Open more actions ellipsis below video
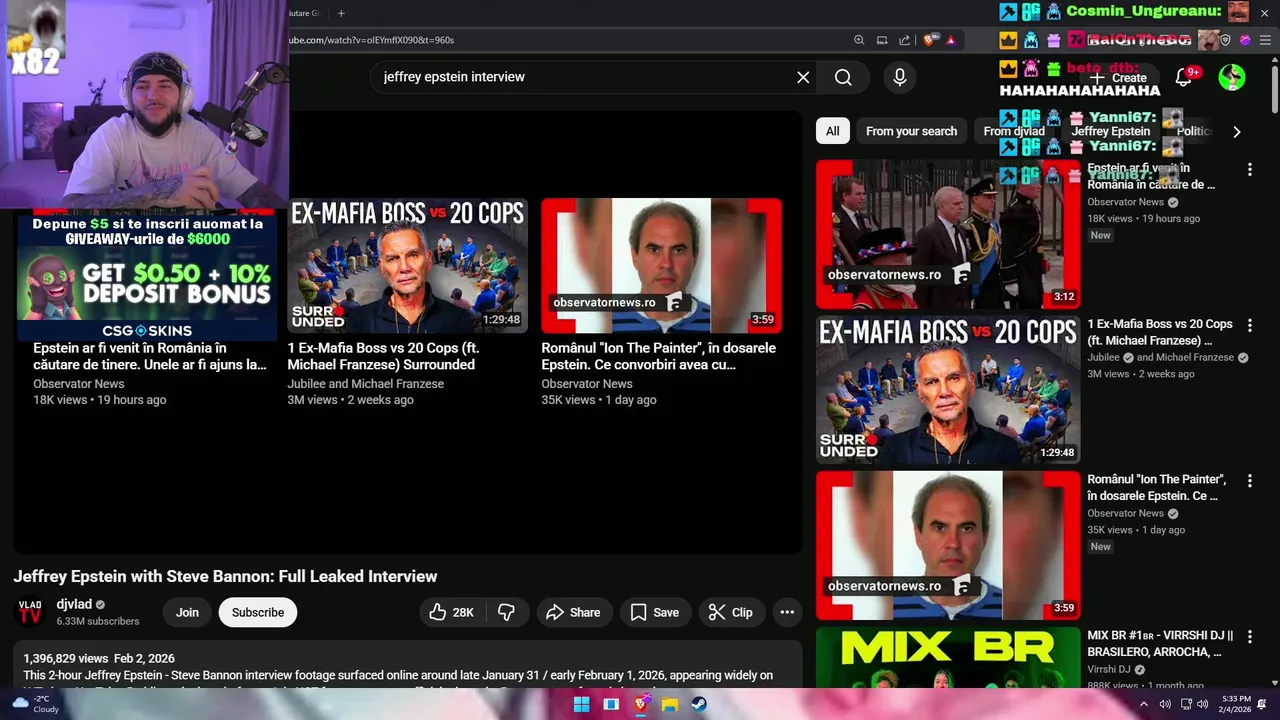The image size is (1280, 720). click(x=787, y=613)
